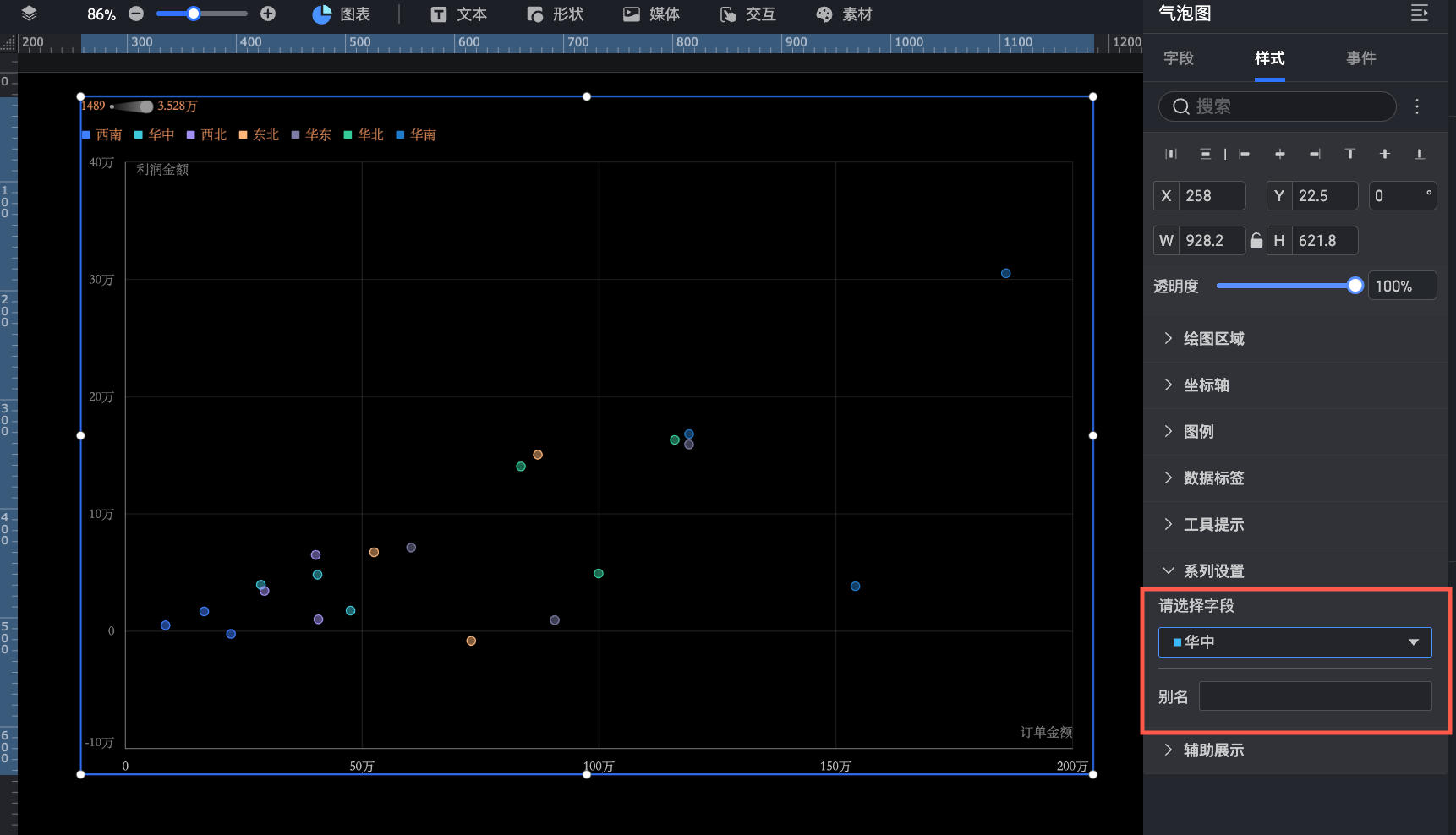This screenshot has width=1456, height=835.
Task: Collapse the 系列设置 section
Action: pyautogui.click(x=1295, y=571)
